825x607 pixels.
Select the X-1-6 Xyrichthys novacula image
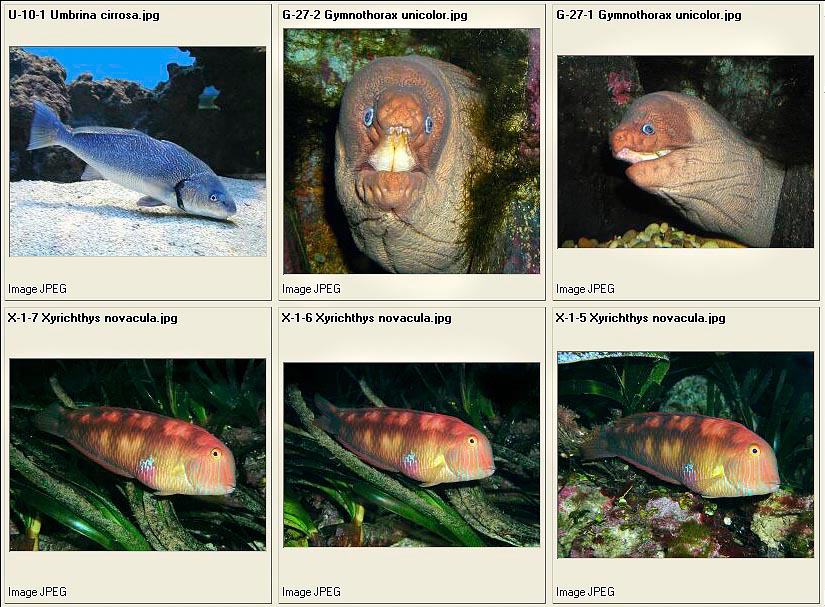coord(411,454)
